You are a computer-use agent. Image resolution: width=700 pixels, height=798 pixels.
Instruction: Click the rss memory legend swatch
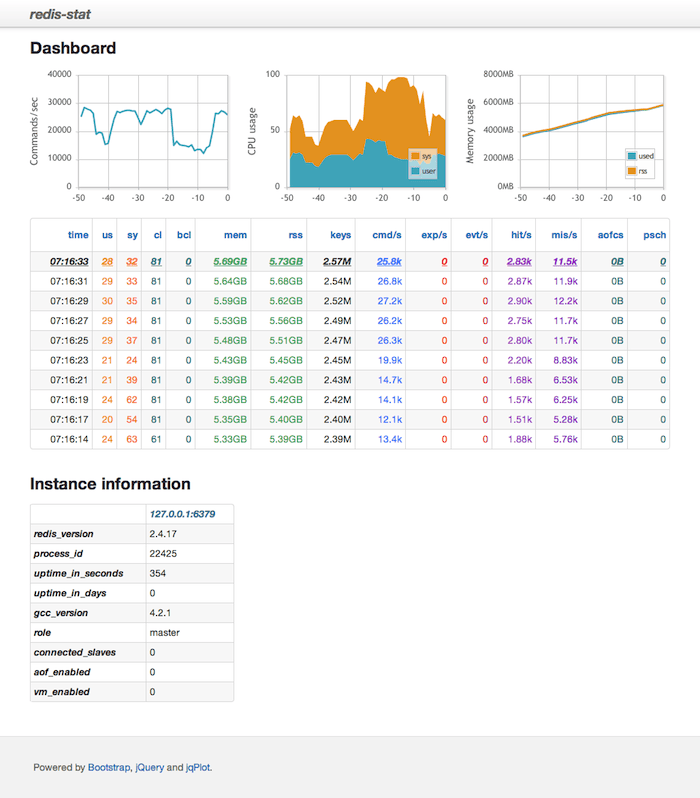[x=631, y=172]
